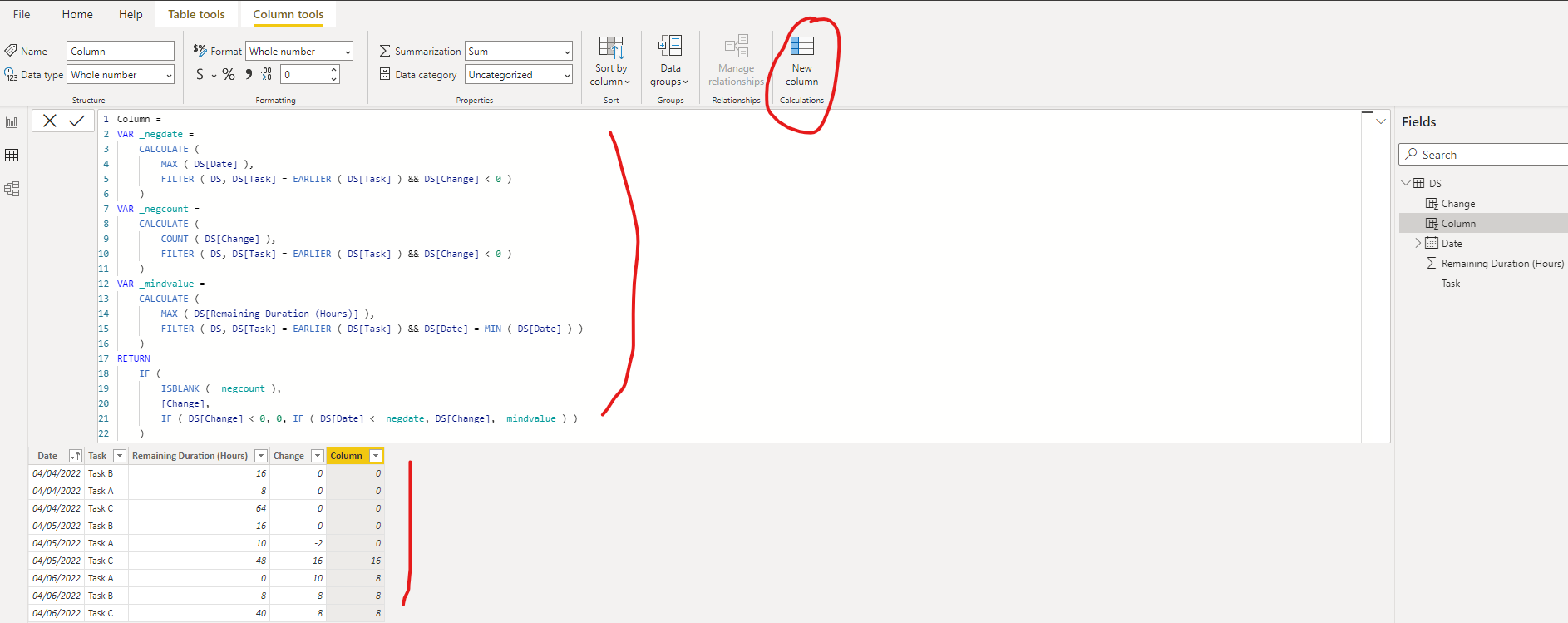Screen dimensions: 1568x623
Task: Click the Search fields box
Action: pos(1483,155)
